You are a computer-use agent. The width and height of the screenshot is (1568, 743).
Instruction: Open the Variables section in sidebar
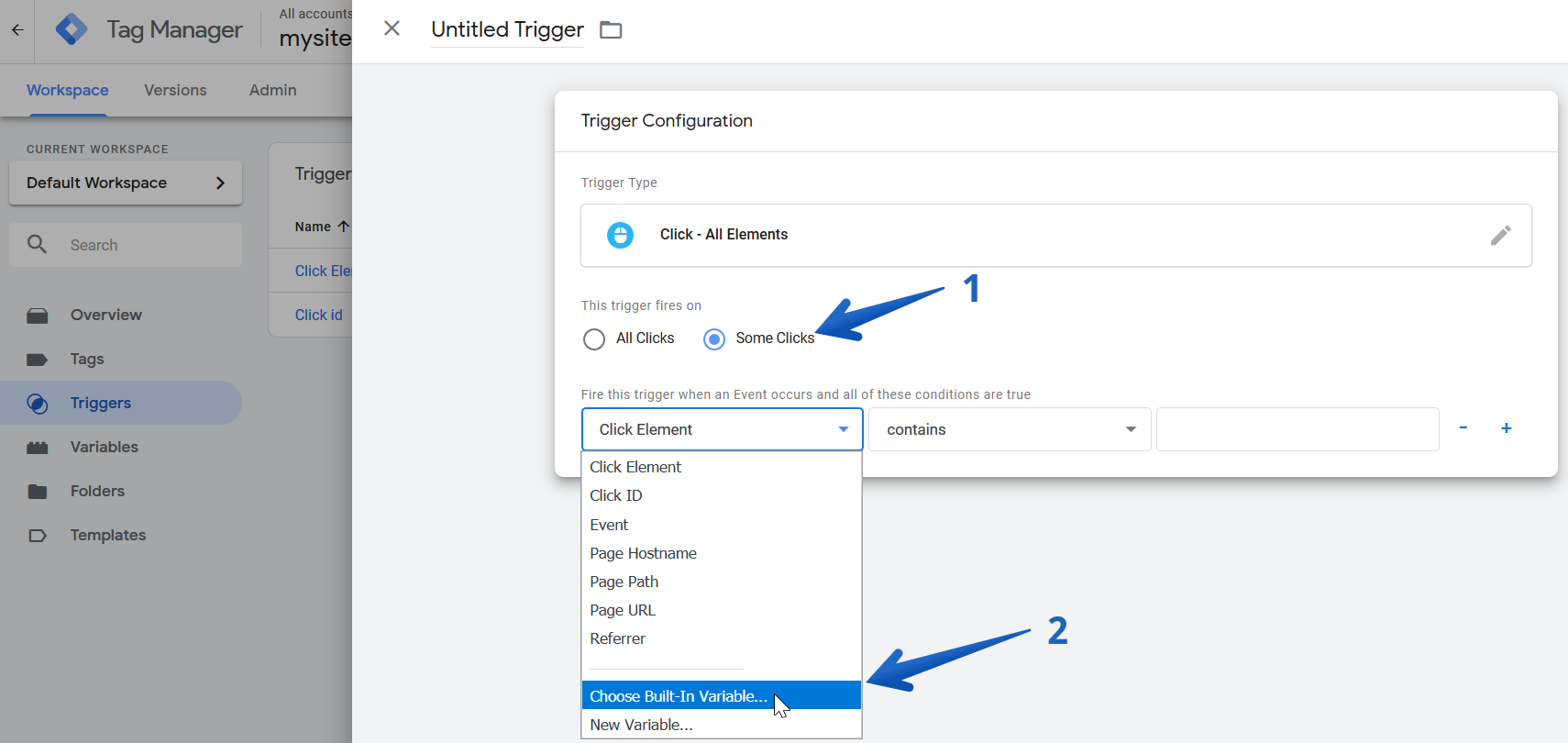click(x=105, y=447)
